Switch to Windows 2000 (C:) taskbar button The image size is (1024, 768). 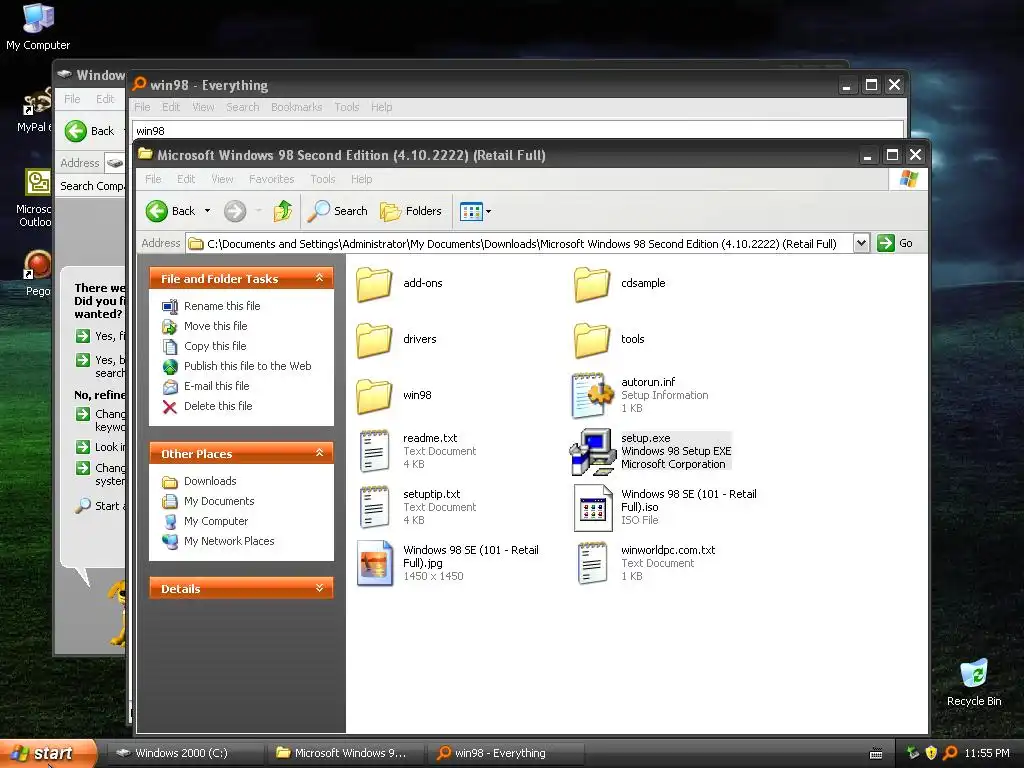pos(184,753)
